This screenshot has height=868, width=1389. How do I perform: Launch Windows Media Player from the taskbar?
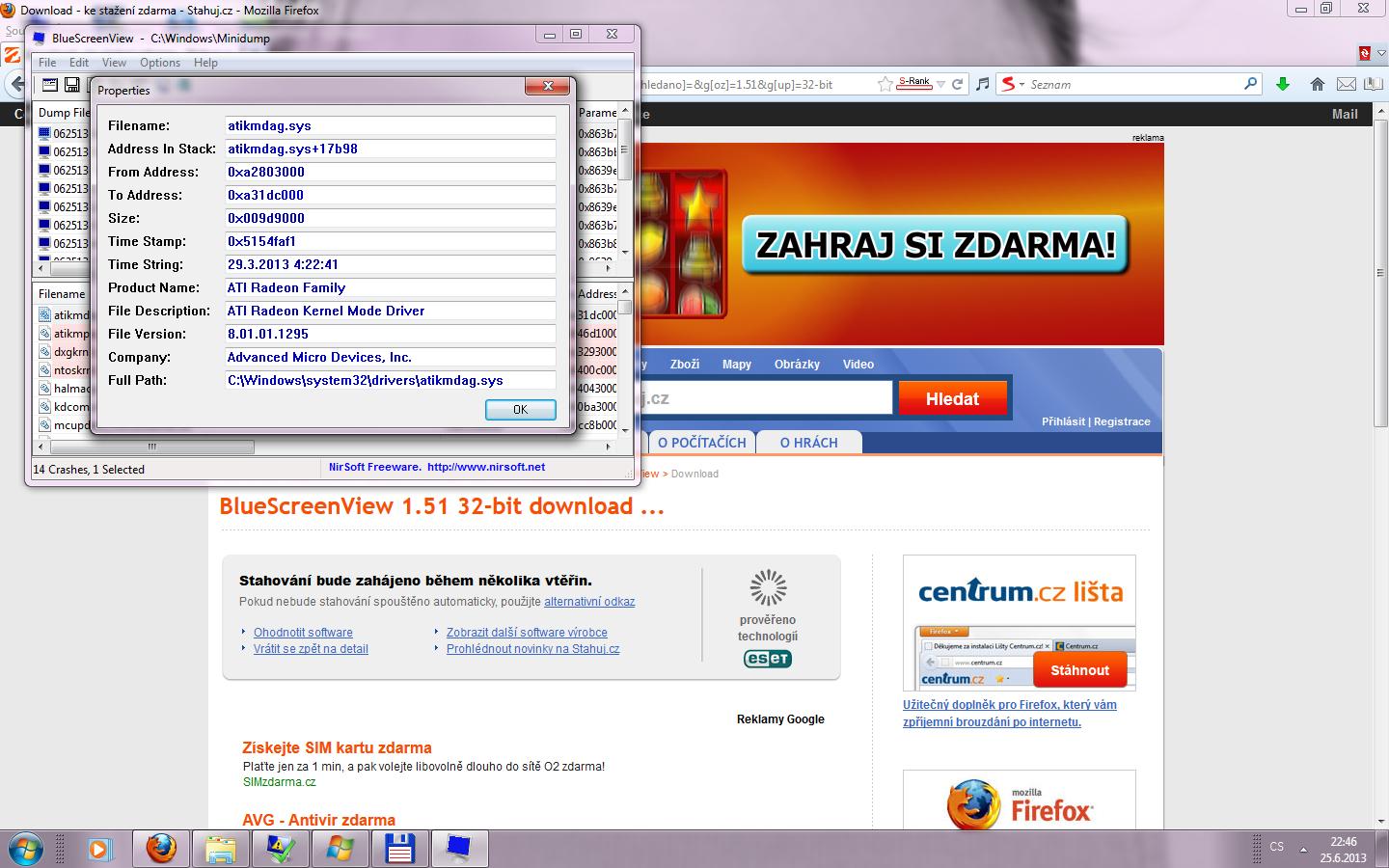pos(98,850)
